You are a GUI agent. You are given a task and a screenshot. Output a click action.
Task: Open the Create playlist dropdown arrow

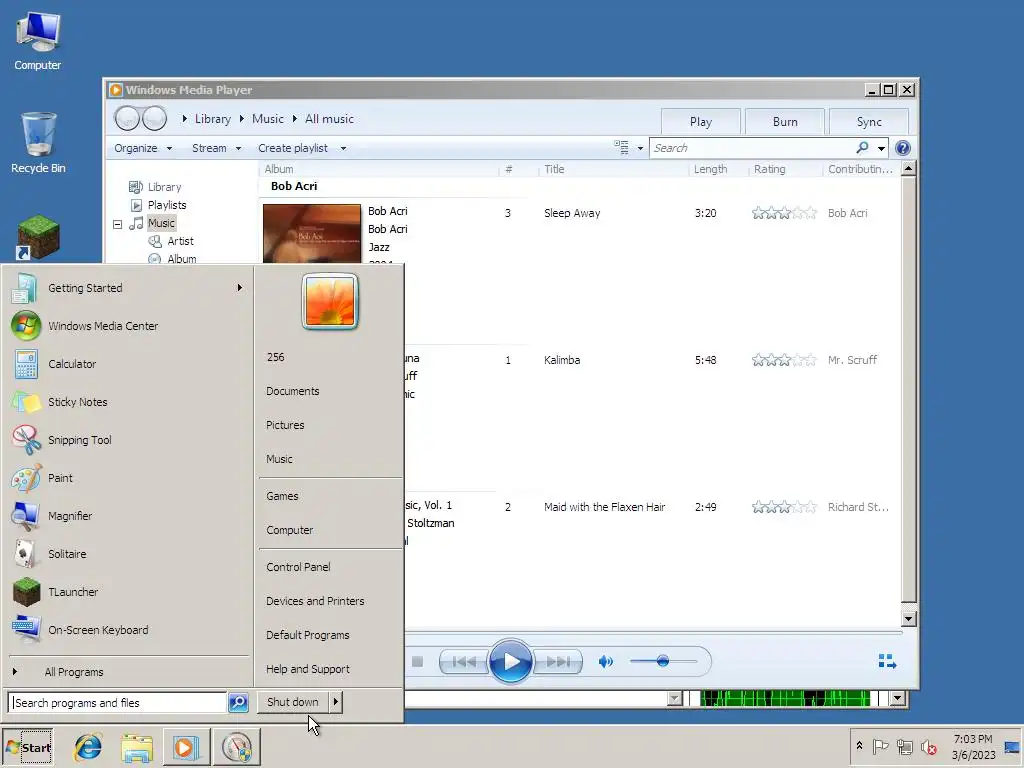[344, 148]
